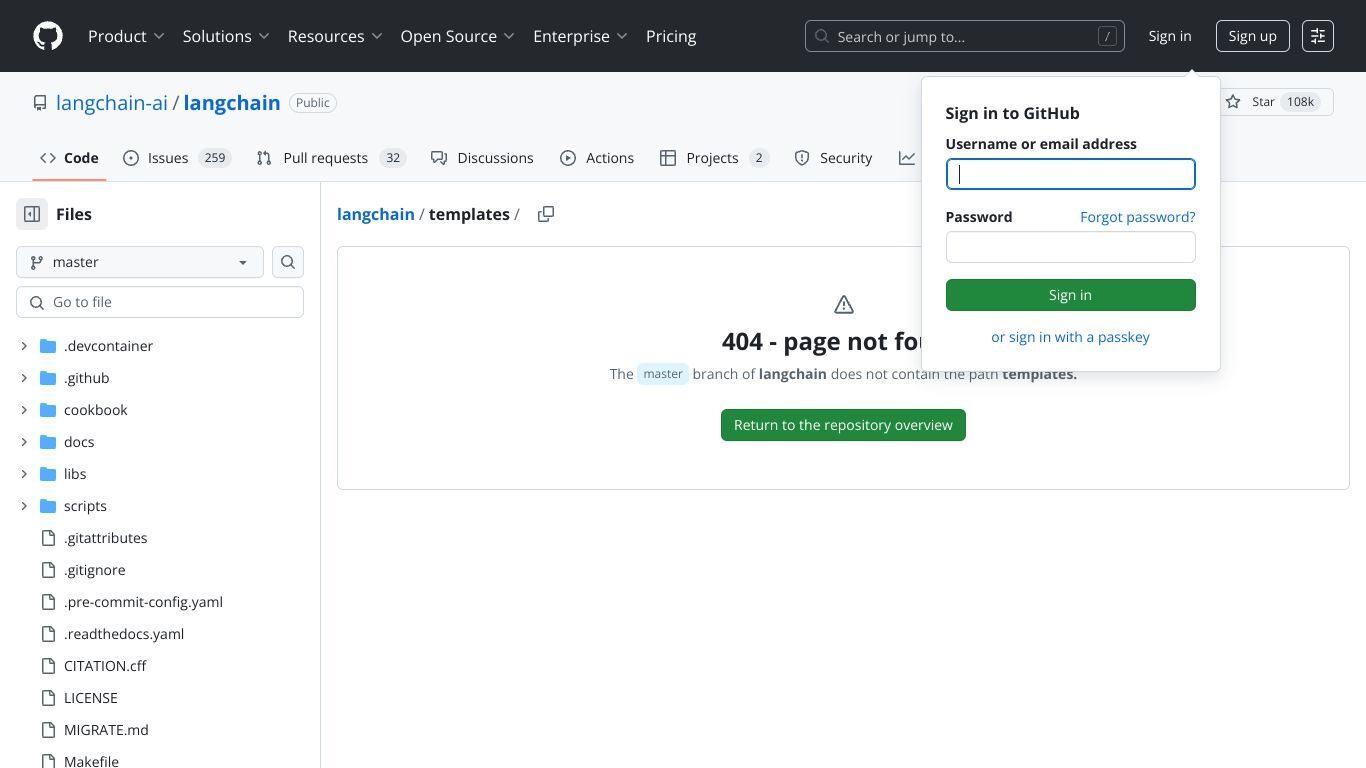1366x768 pixels.
Task: Switch to the Security tab
Action: point(833,158)
